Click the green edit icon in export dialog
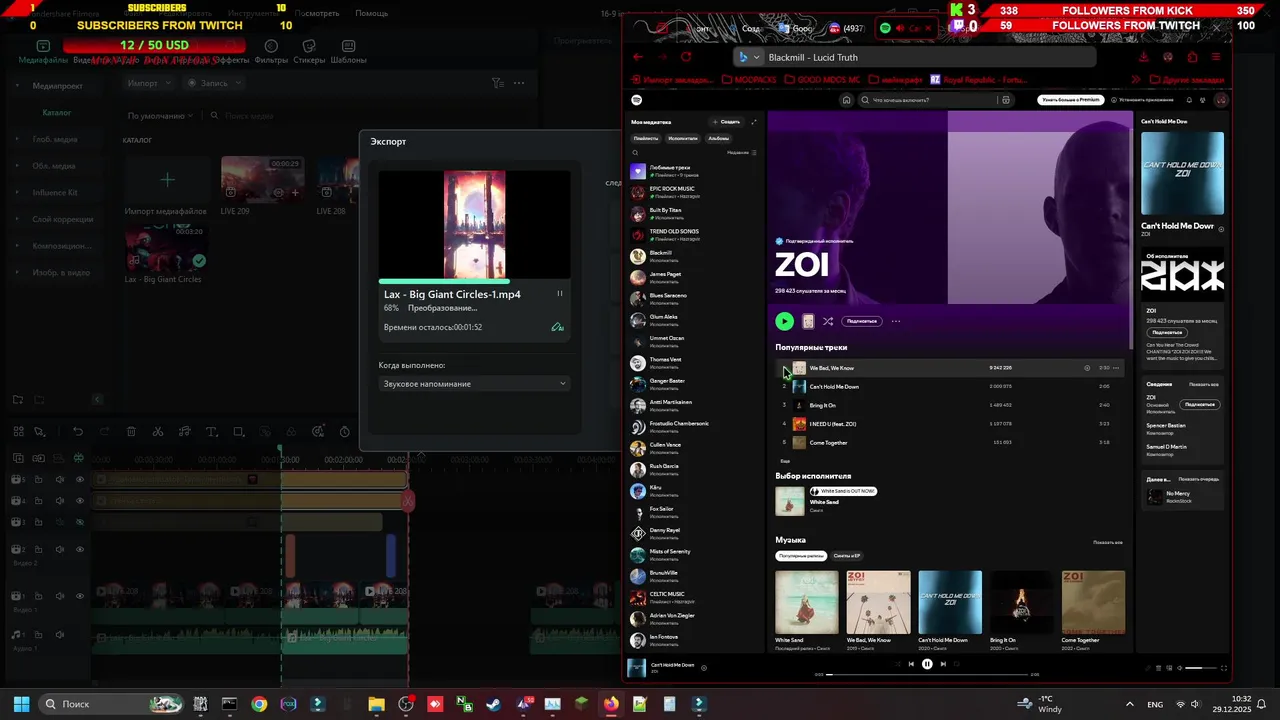 [557, 327]
